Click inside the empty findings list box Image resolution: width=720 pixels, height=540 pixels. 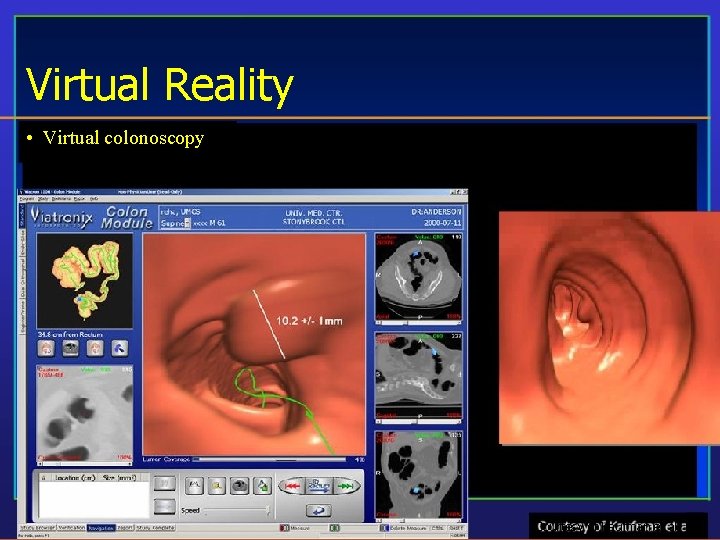tap(94, 499)
